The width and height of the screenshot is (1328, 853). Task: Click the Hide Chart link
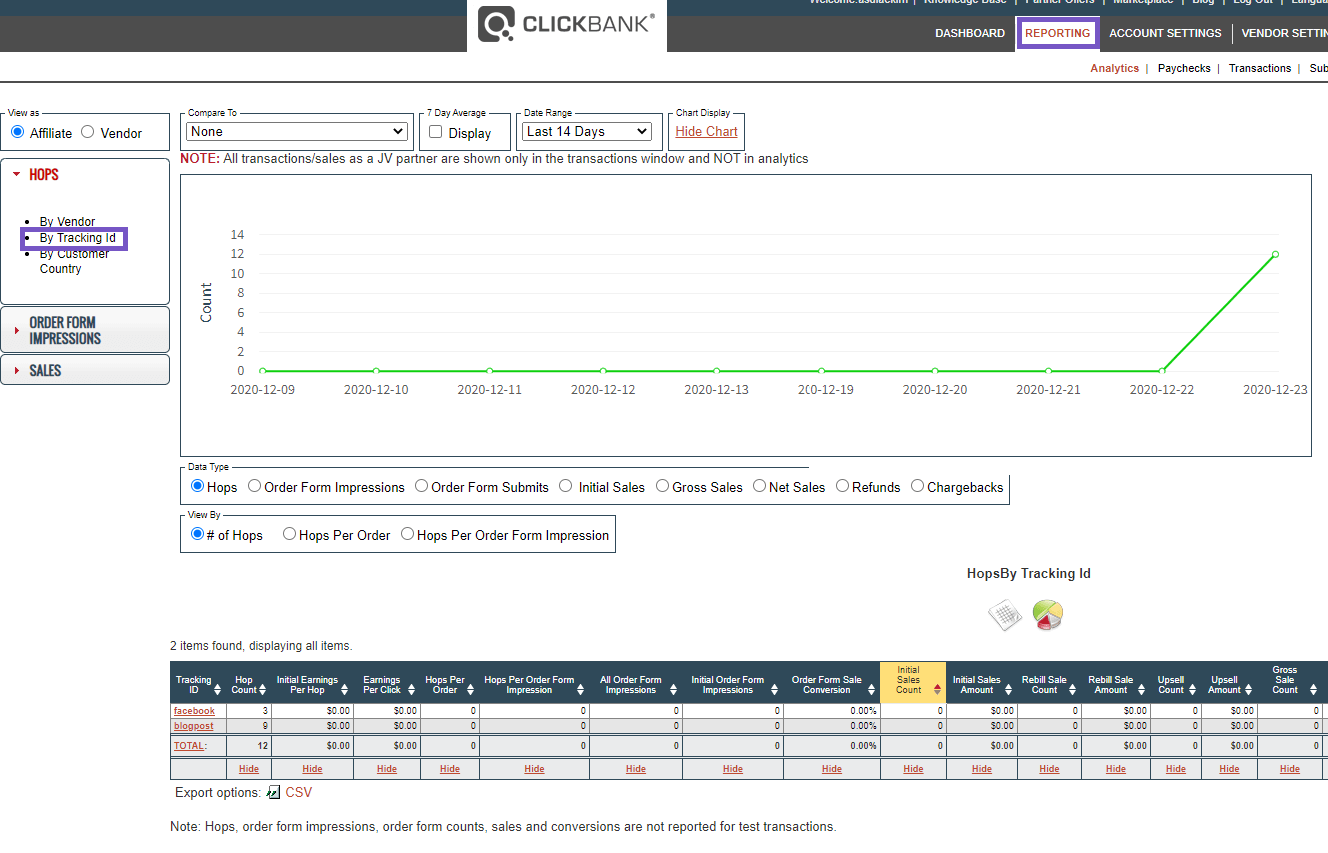click(706, 131)
